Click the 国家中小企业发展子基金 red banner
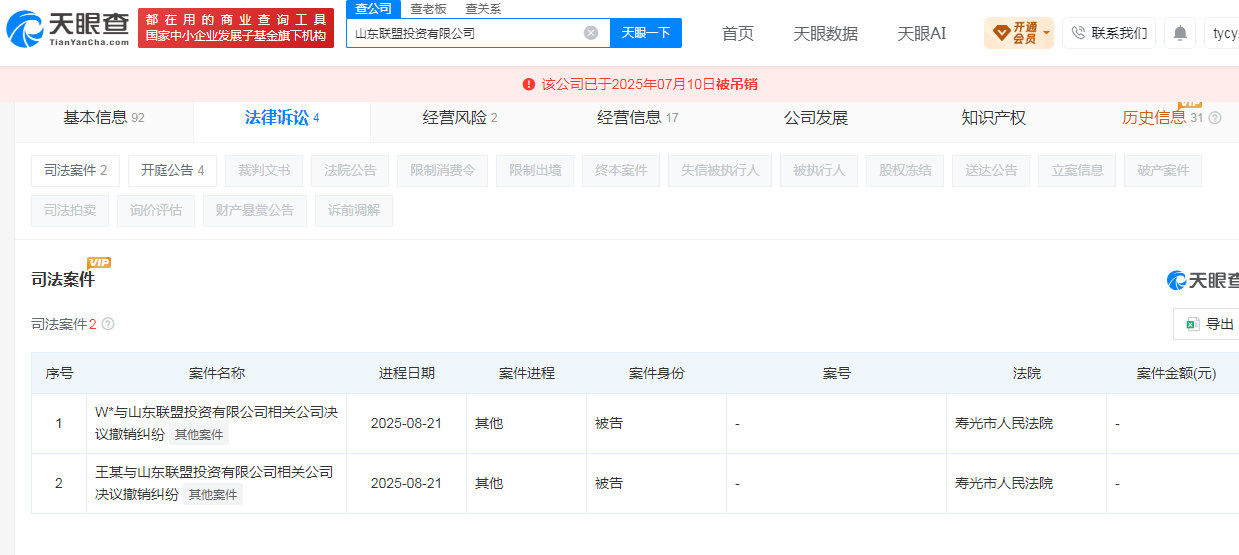The width and height of the screenshot is (1239, 555). pyautogui.click(x=236, y=28)
